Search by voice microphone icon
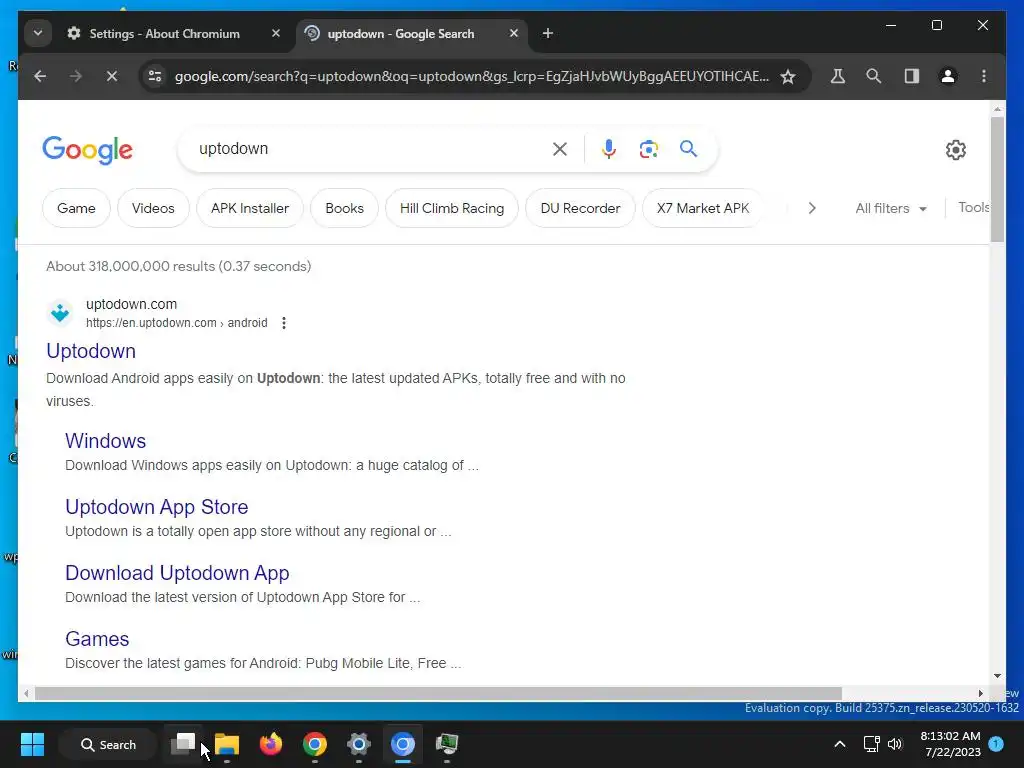The height and width of the screenshot is (768, 1024). (x=609, y=149)
